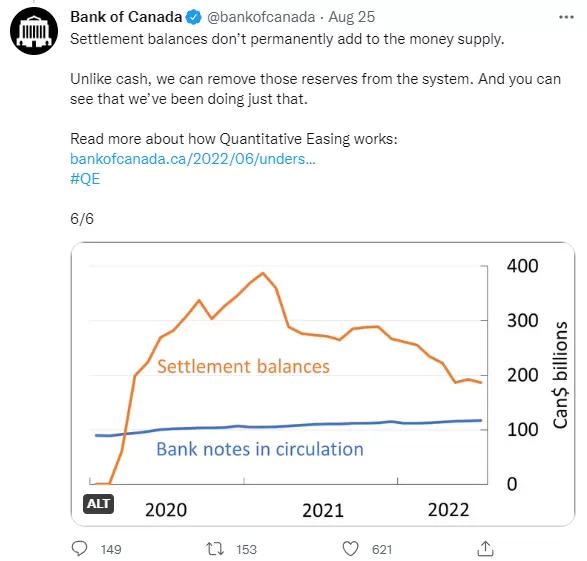This screenshot has height=561, width=587.
Task: Like the tweet with heart icon
Action: tap(350, 549)
